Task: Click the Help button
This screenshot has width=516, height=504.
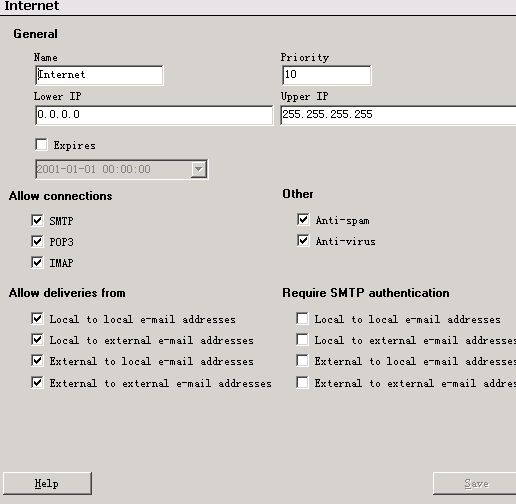Action: [47, 483]
